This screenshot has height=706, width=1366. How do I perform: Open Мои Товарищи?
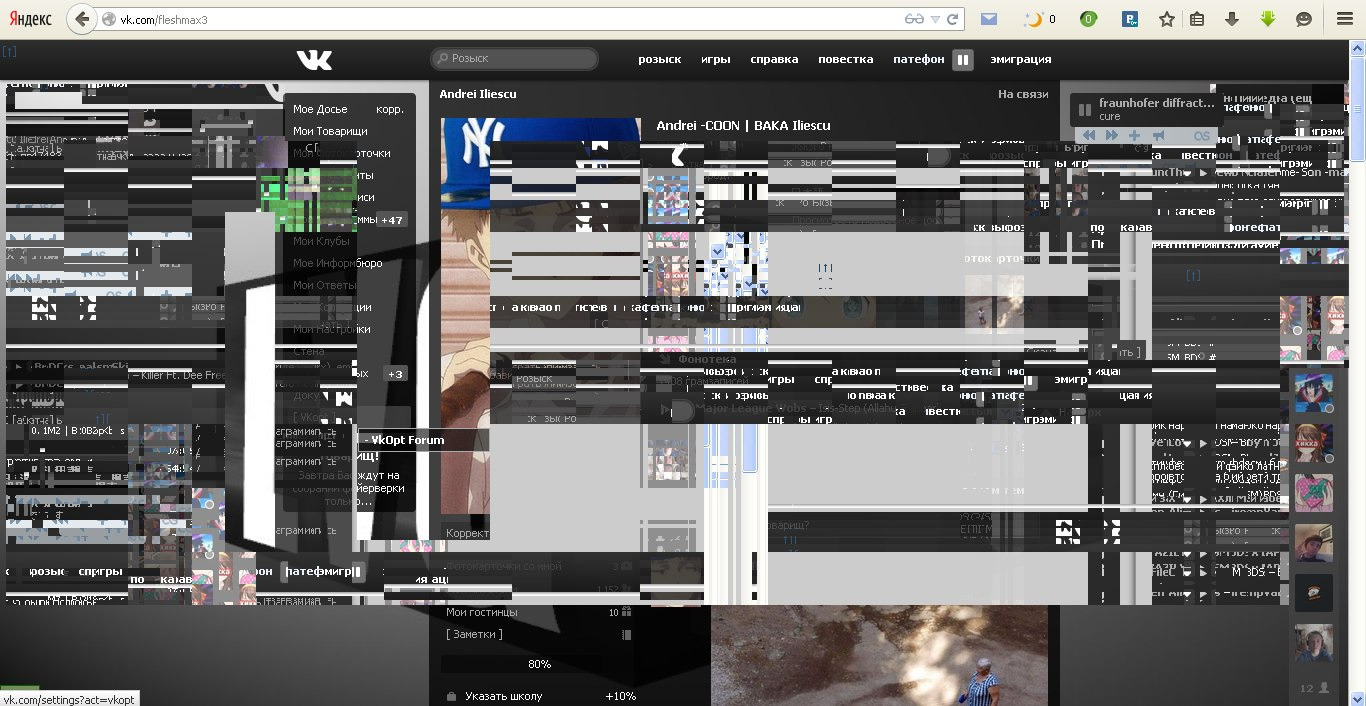pos(330,131)
